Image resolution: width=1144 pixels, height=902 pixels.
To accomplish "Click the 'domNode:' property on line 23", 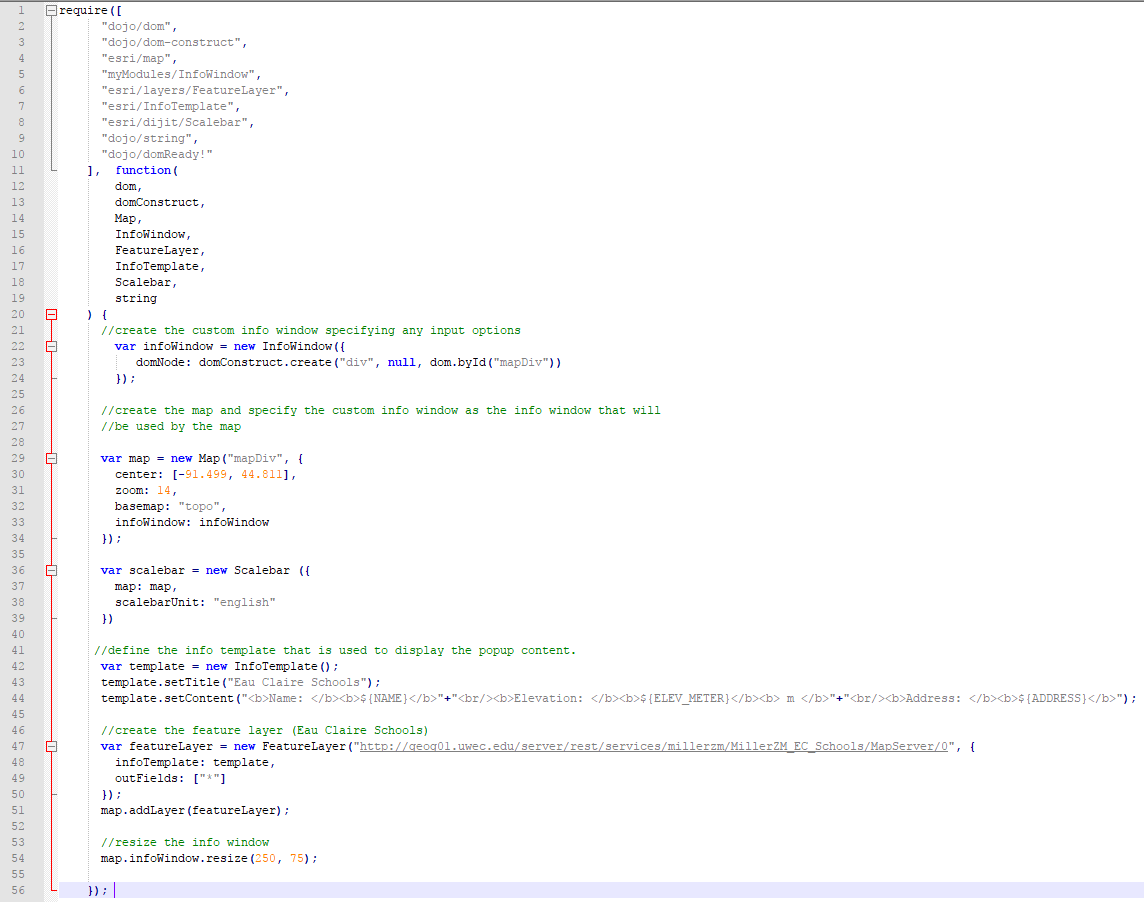I will 163,363.
